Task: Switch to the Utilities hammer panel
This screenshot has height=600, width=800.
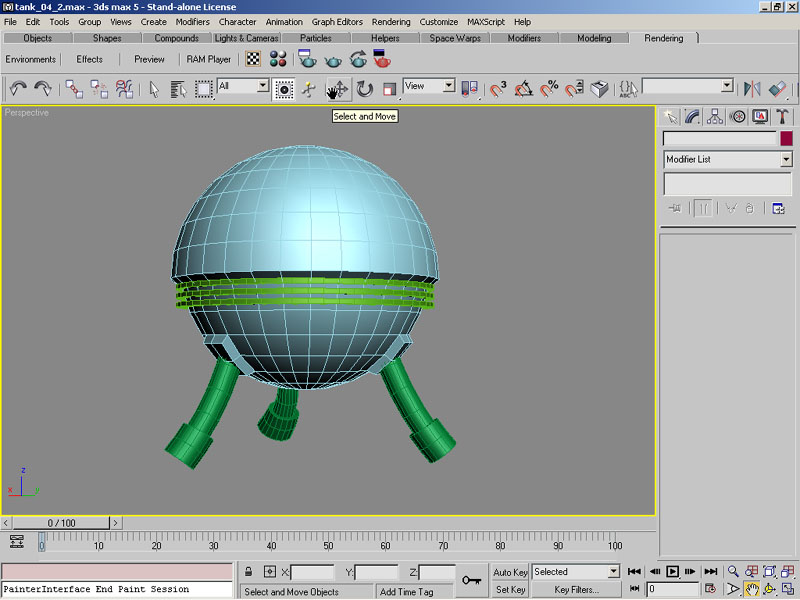Action: tap(782, 117)
